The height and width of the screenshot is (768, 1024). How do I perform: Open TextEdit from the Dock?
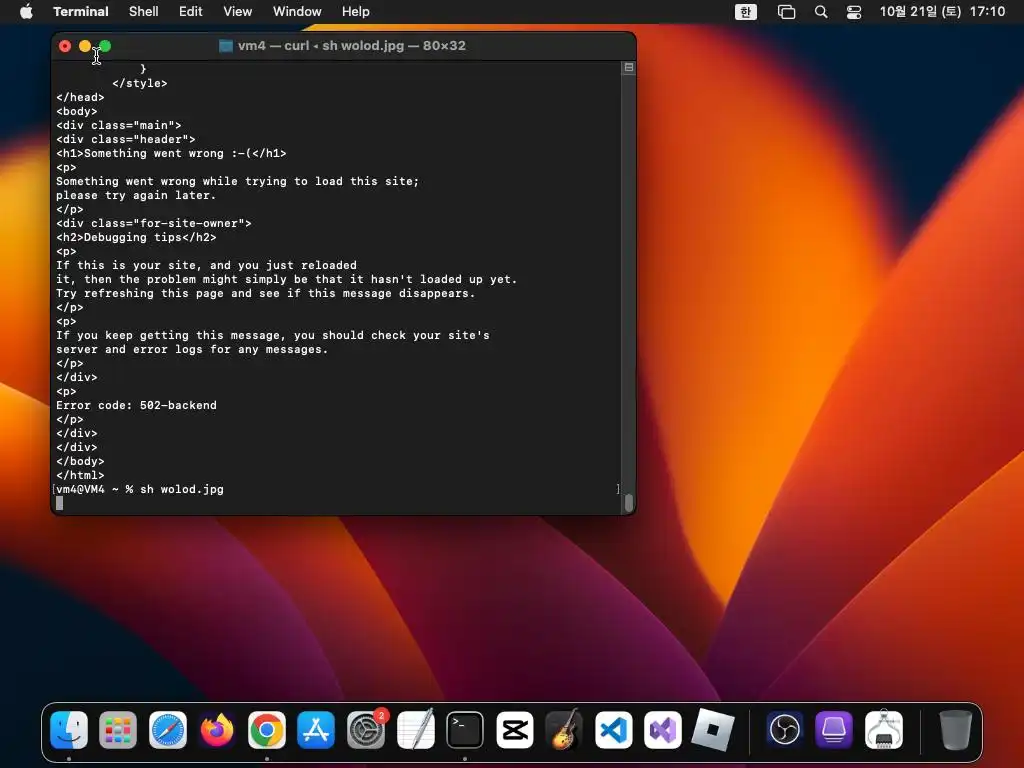pos(415,729)
